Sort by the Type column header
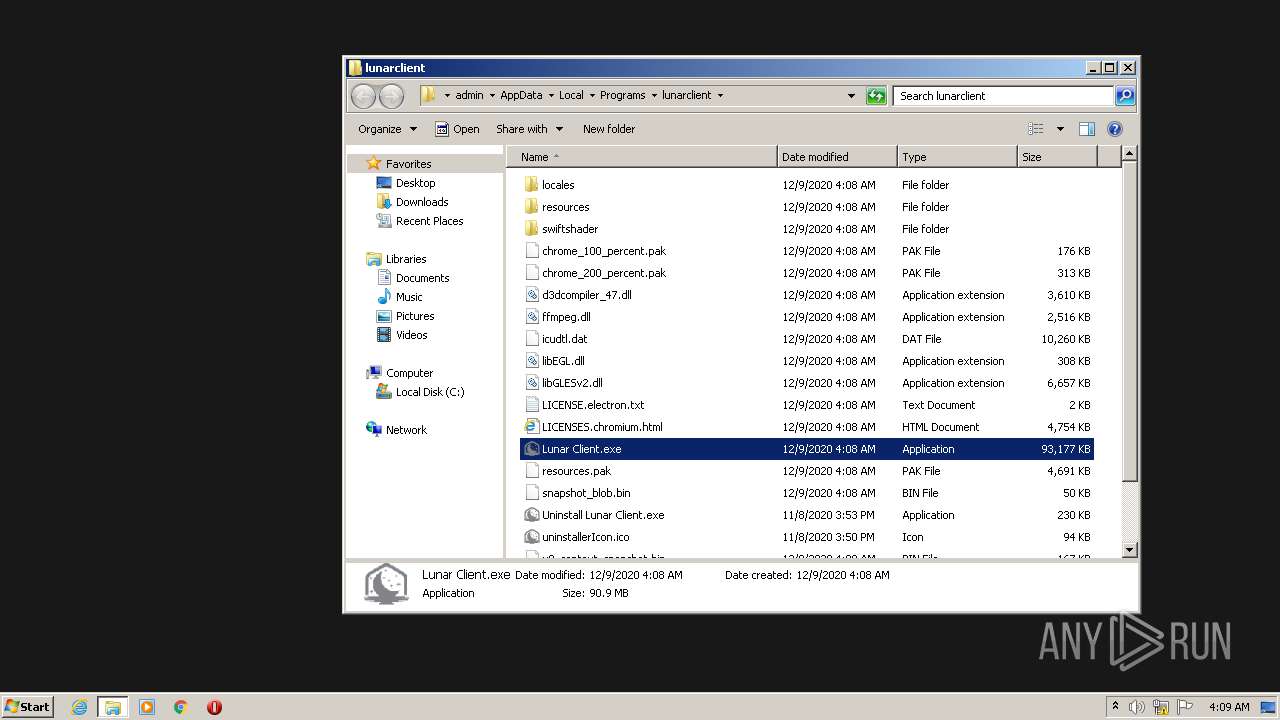 (957, 157)
